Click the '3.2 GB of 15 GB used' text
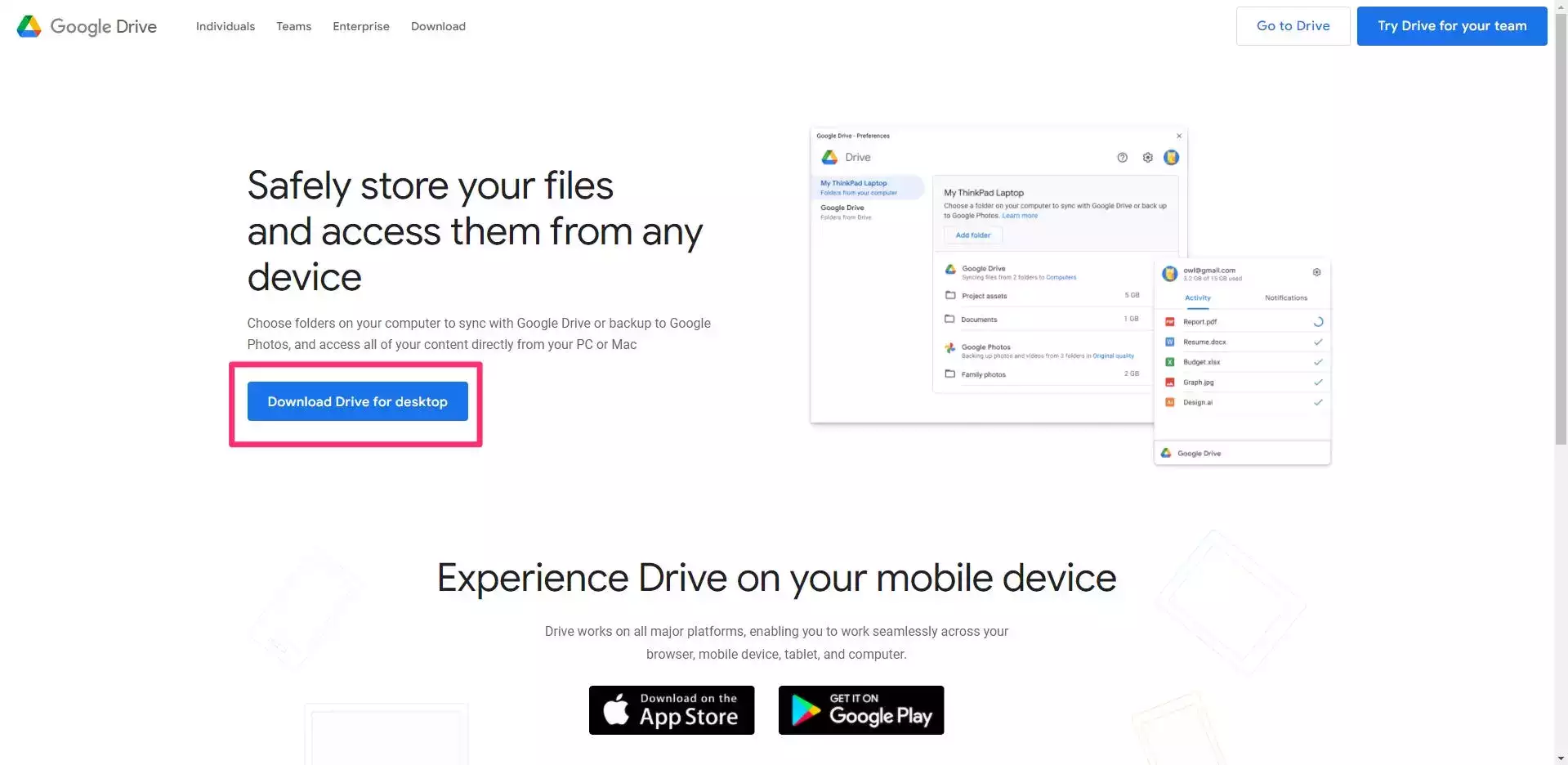 tap(1213, 279)
